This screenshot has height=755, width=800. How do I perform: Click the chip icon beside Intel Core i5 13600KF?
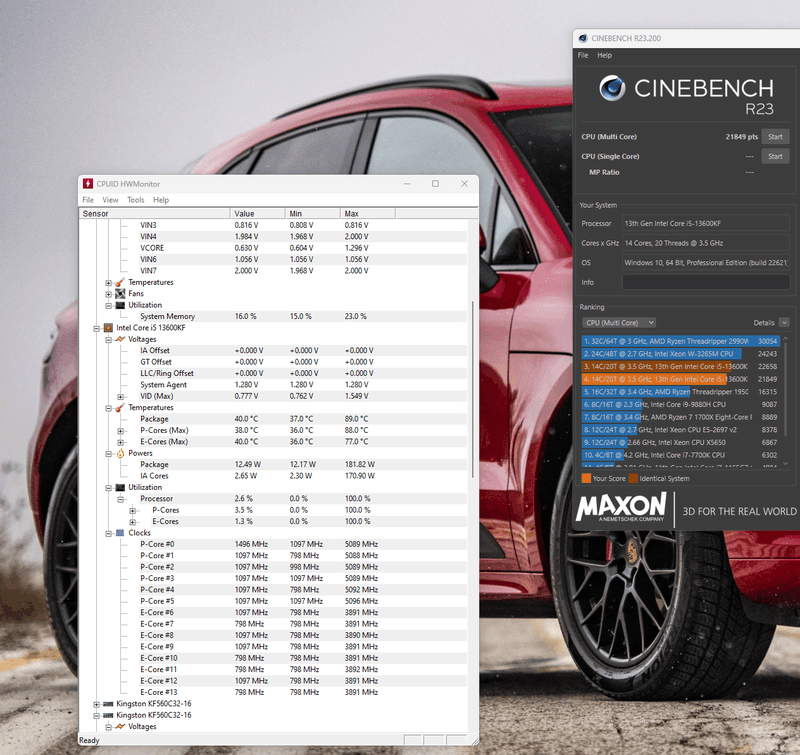pos(108,328)
